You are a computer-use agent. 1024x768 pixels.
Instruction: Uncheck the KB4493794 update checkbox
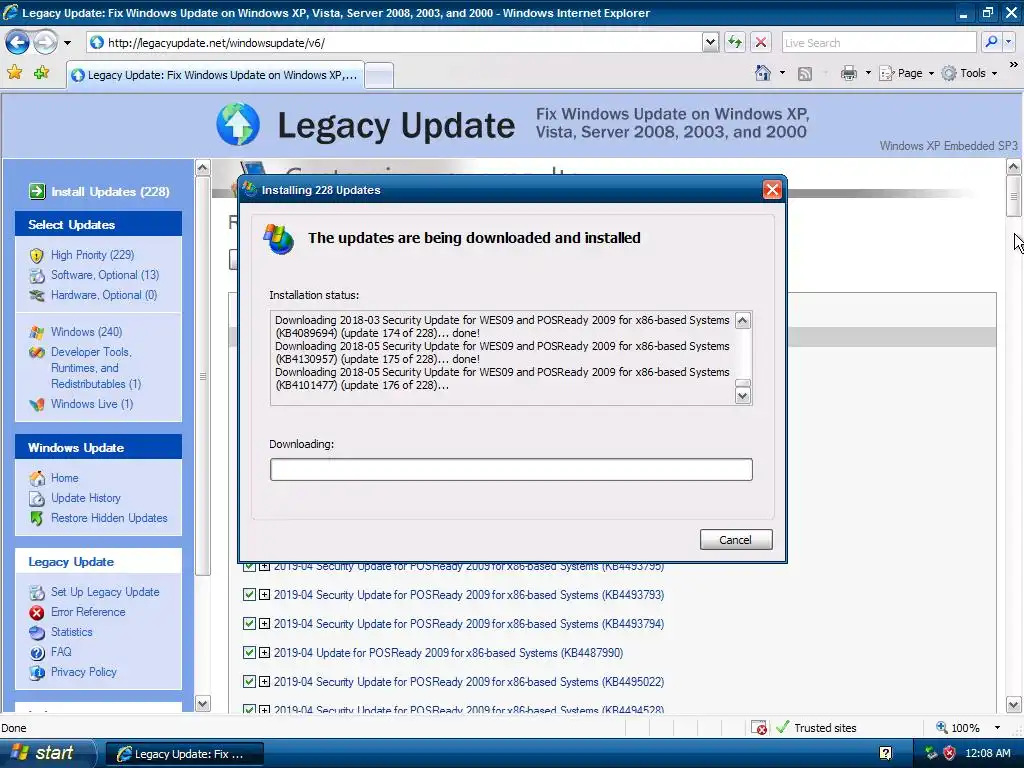click(249, 624)
